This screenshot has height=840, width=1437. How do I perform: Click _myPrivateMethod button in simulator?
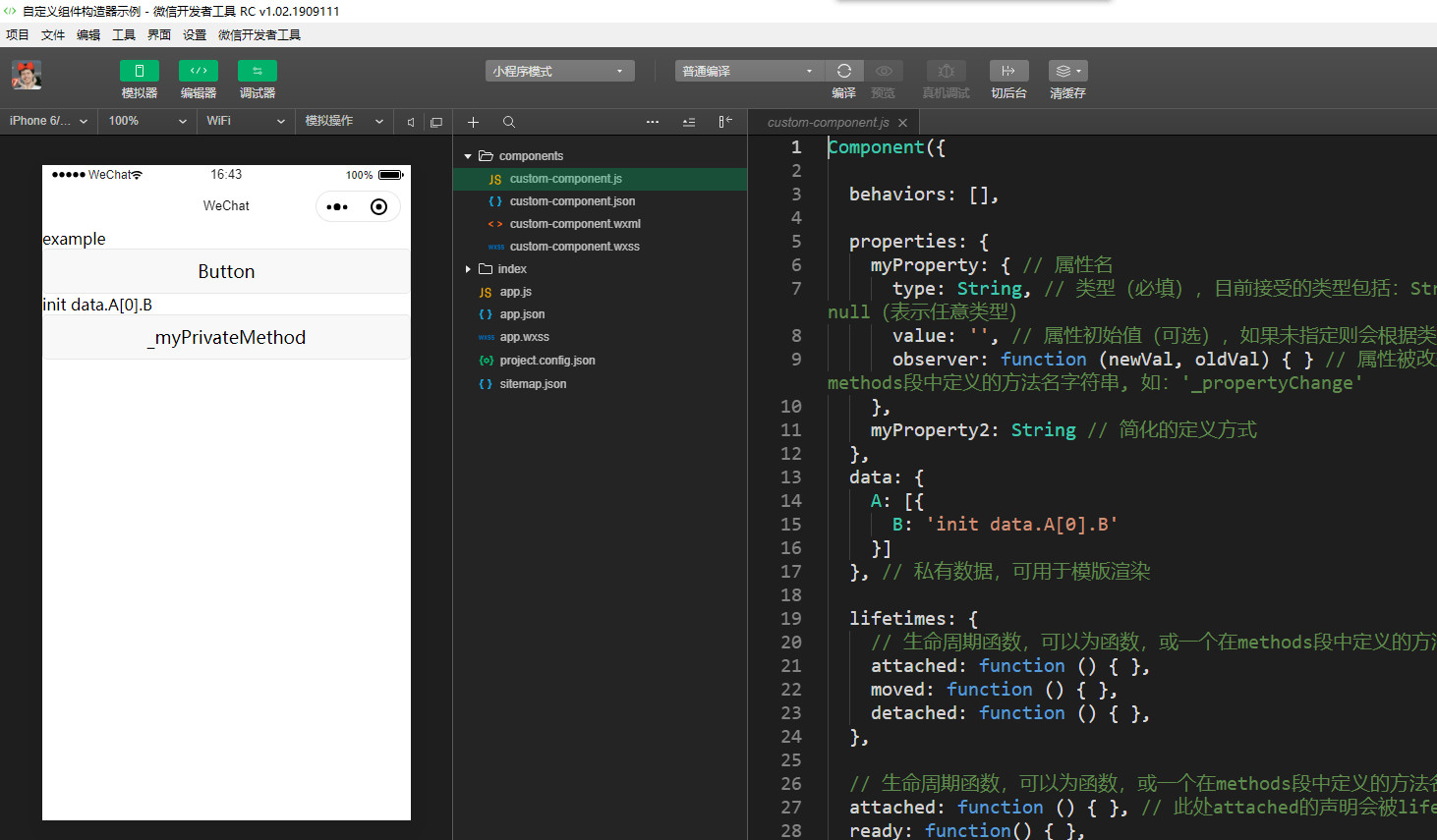coord(226,337)
